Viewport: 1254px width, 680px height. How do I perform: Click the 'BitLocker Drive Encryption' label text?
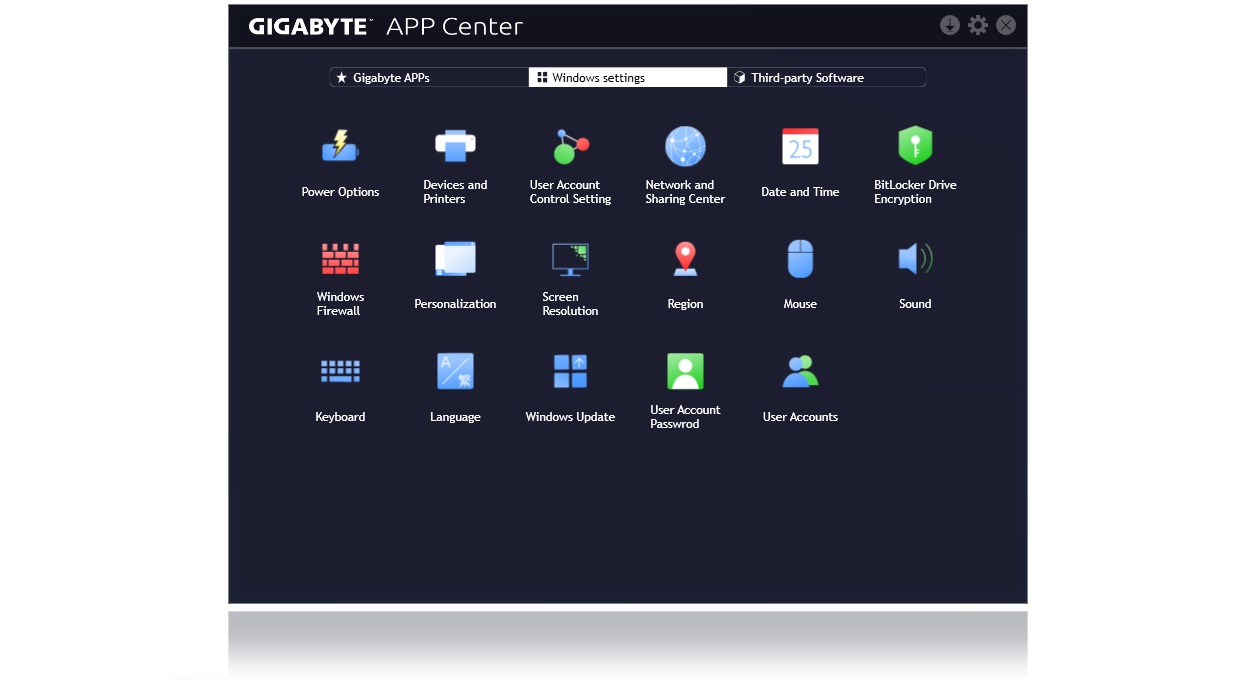(x=915, y=192)
